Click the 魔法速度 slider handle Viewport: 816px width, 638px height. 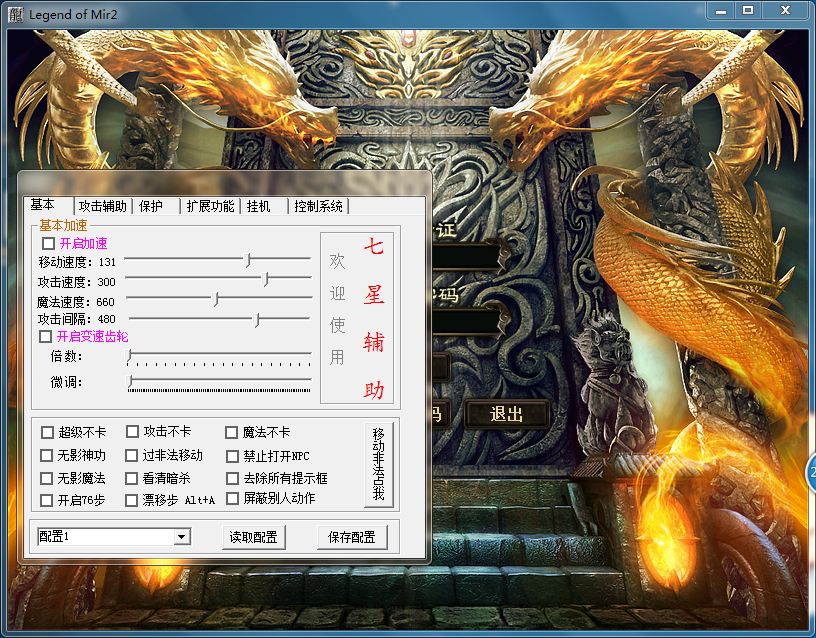coord(215,299)
